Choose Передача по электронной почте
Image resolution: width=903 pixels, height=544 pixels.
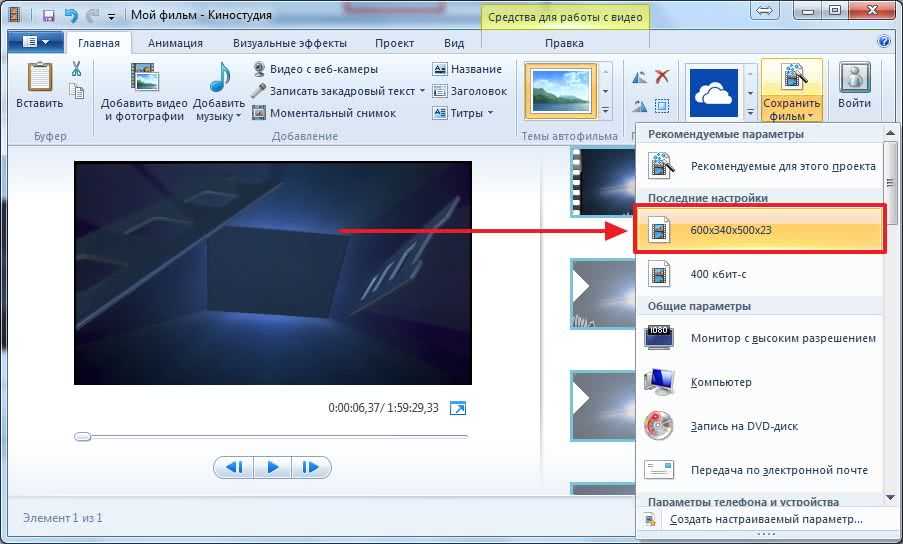[x=759, y=470]
